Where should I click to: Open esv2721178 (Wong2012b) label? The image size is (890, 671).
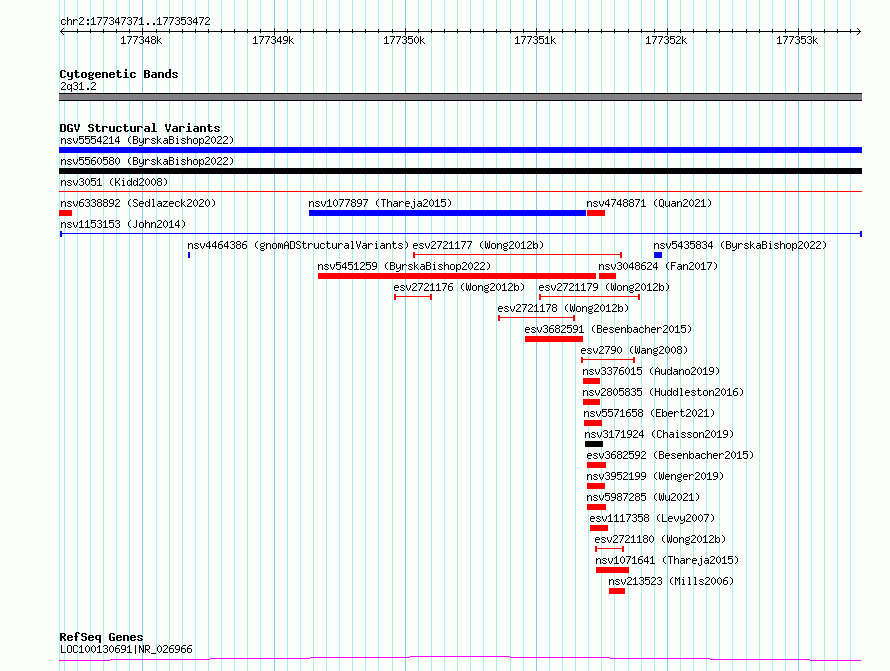tap(563, 308)
